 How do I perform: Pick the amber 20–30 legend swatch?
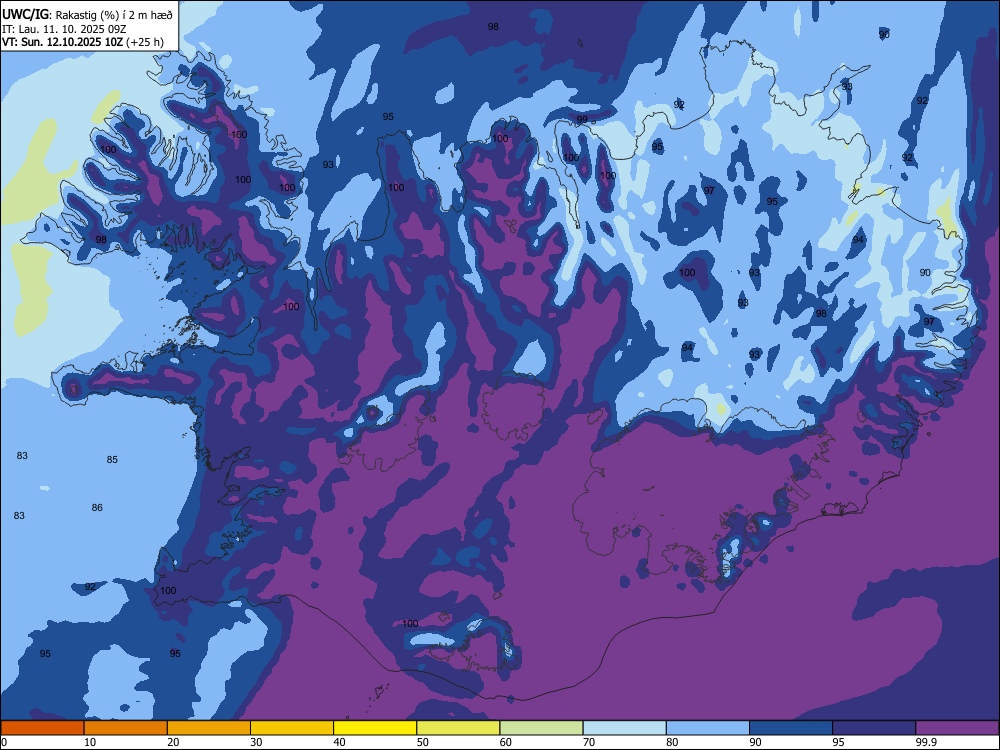tap(209, 728)
